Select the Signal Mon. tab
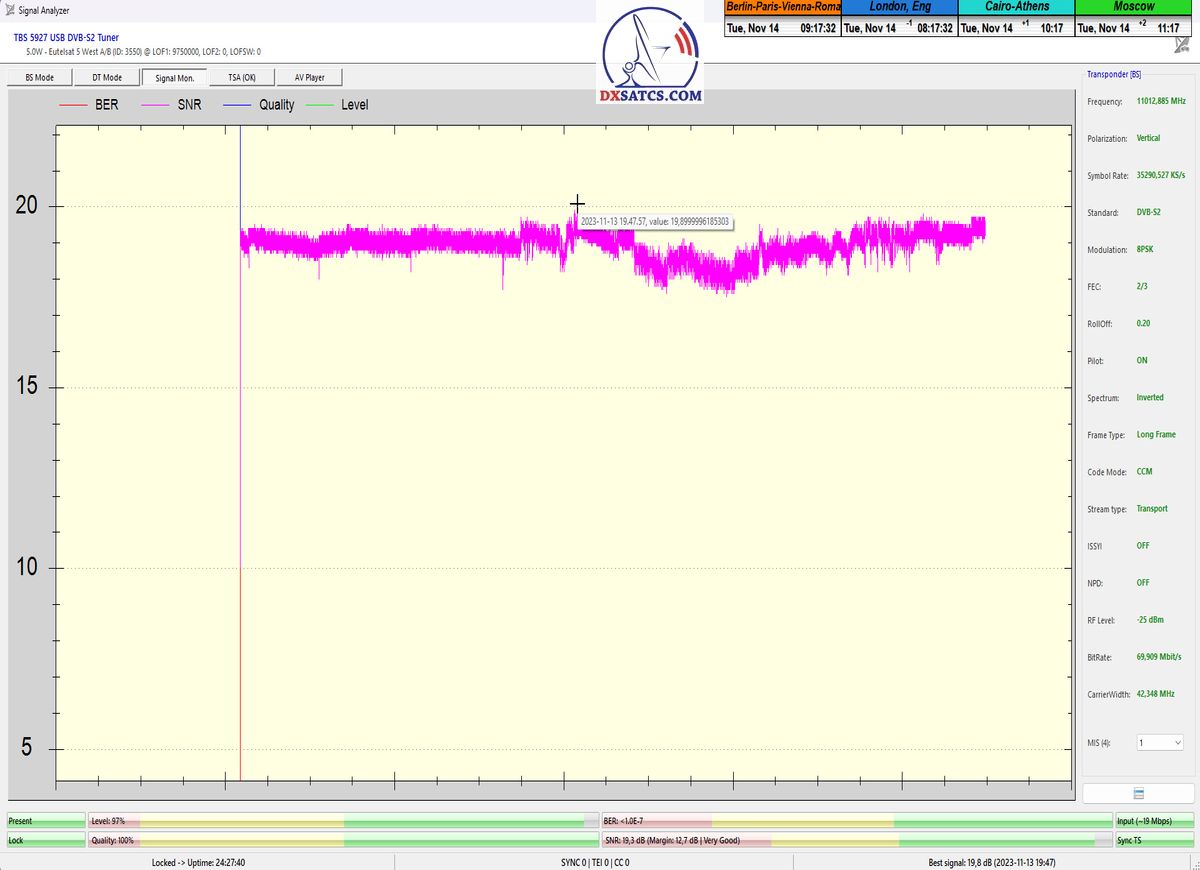 click(x=174, y=77)
